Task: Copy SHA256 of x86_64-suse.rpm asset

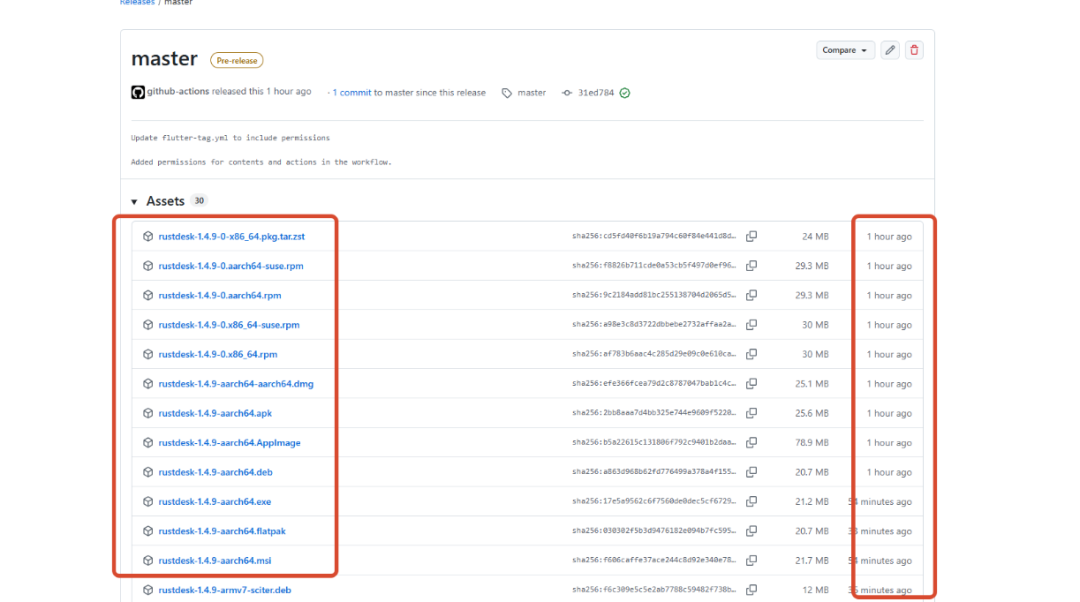Action: click(x=751, y=325)
